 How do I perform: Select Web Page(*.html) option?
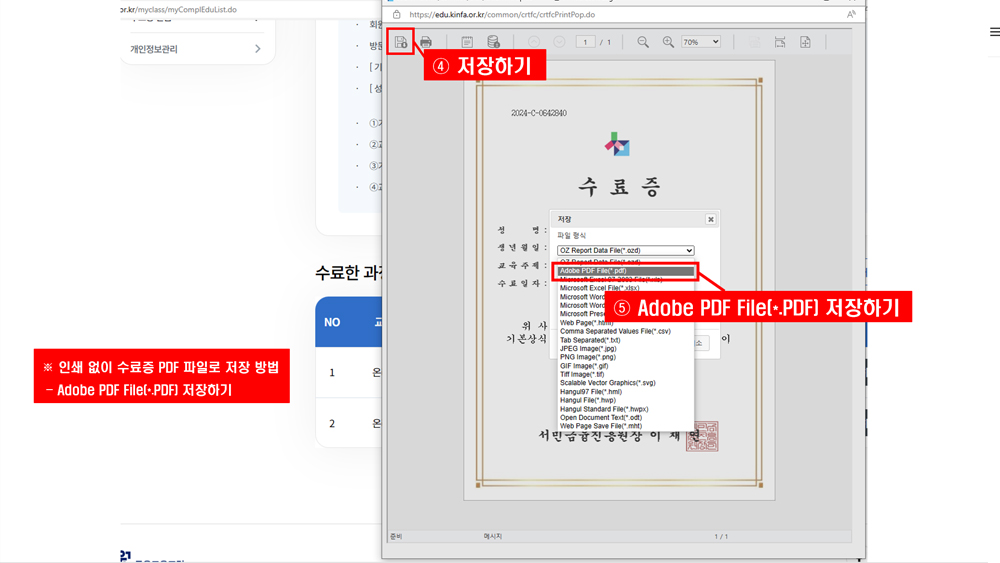586,323
